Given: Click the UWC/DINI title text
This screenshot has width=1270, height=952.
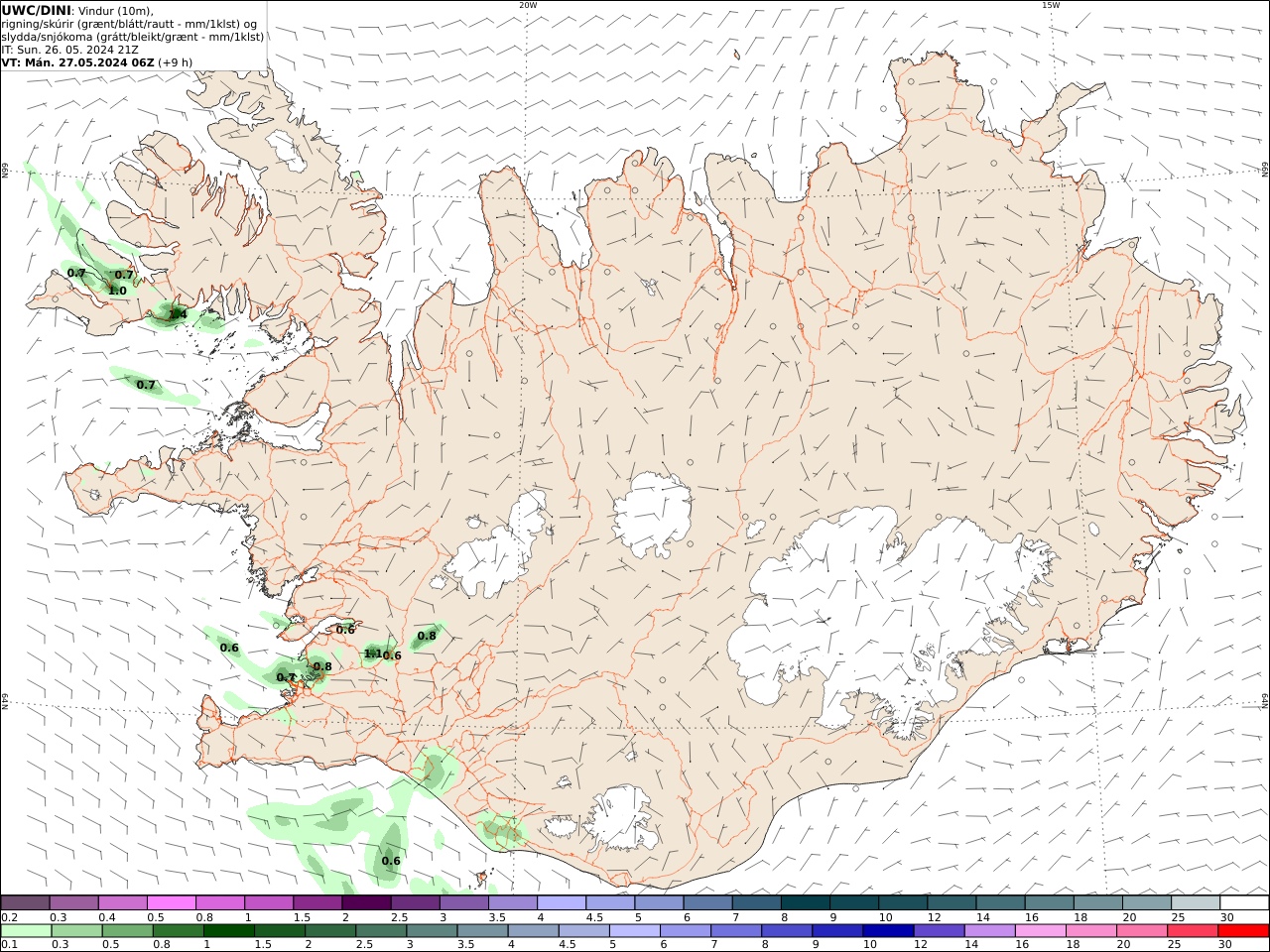Looking at the screenshot, I should click(x=36, y=11).
